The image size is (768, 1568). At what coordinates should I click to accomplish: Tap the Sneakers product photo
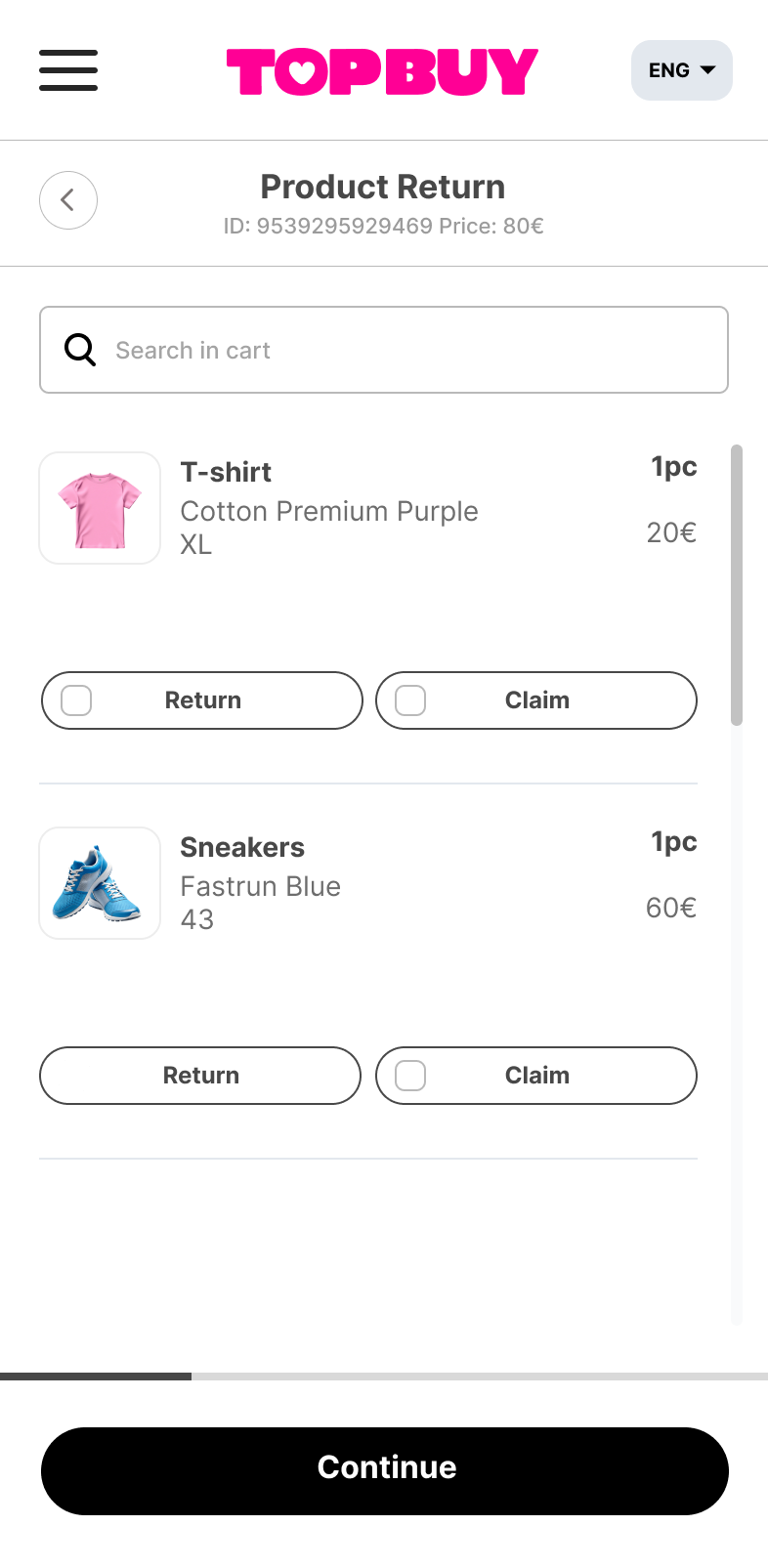click(x=99, y=882)
